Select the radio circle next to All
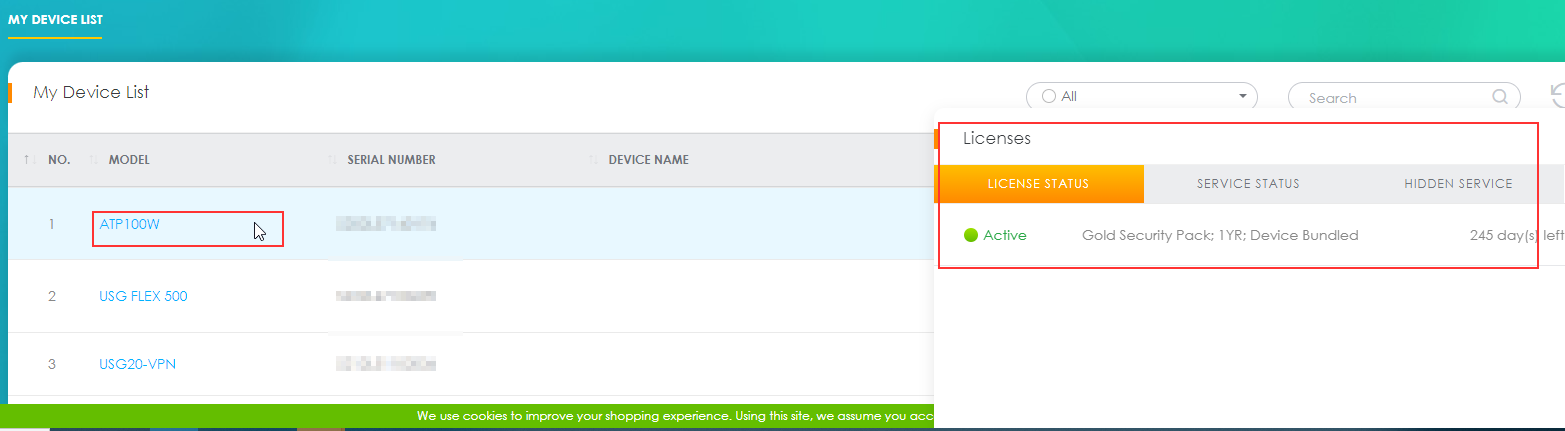 (x=1048, y=97)
